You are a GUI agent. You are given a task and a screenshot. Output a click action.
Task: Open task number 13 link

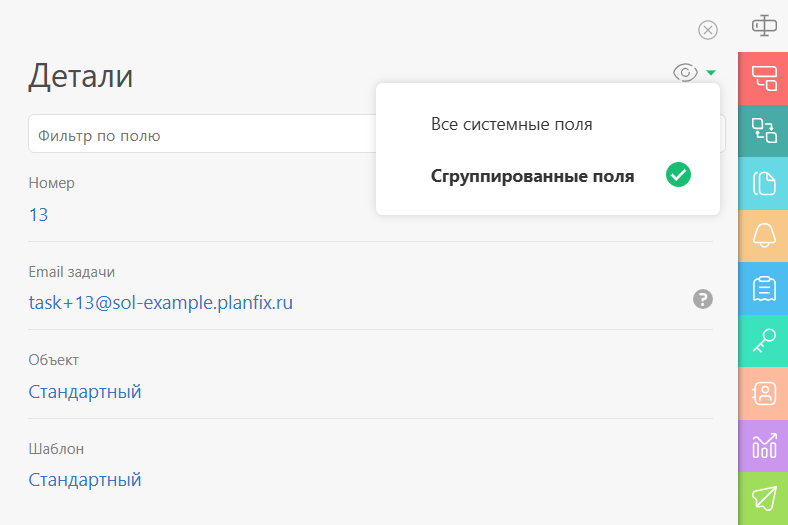coord(38,215)
